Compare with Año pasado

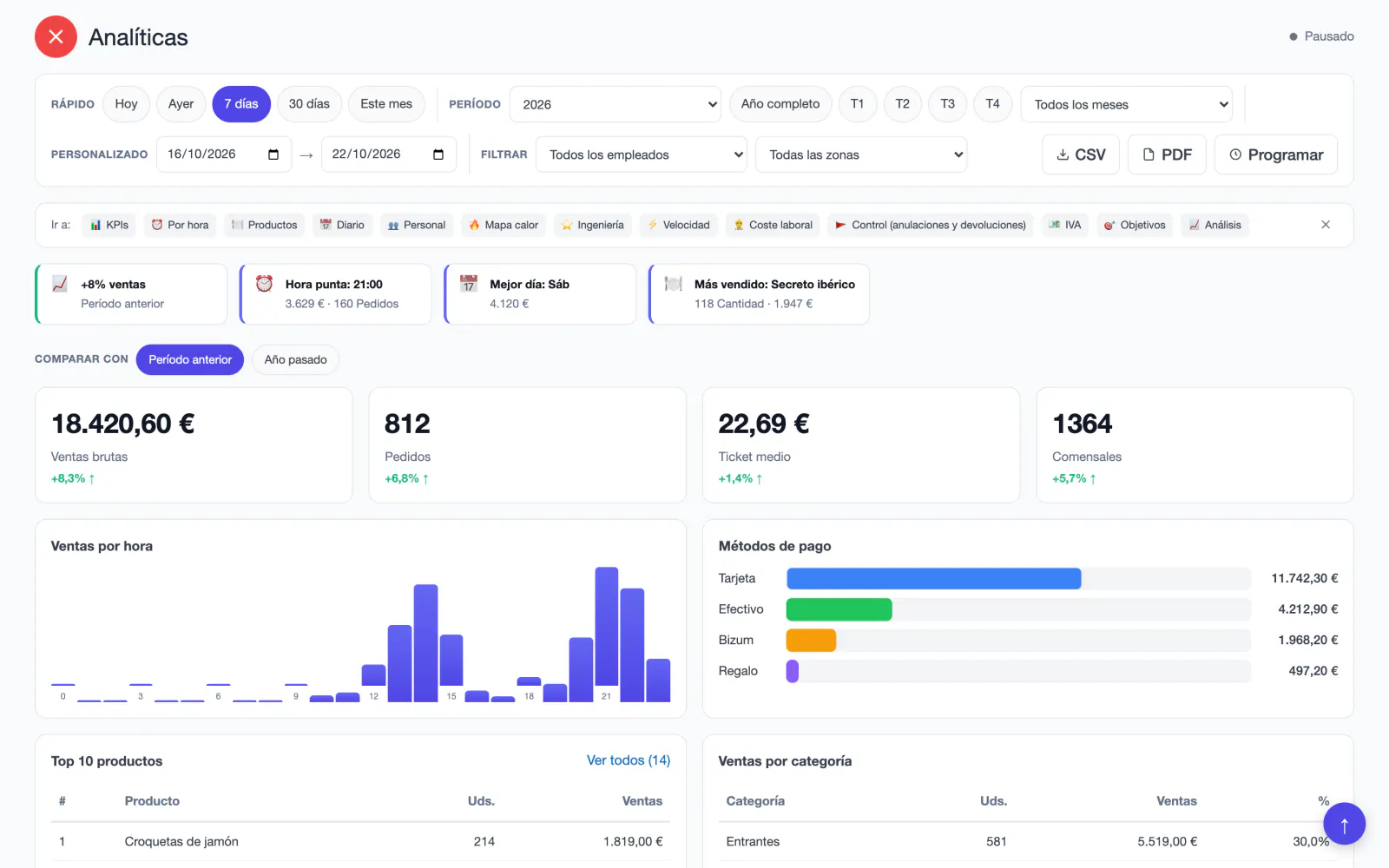(x=295, y=359)
